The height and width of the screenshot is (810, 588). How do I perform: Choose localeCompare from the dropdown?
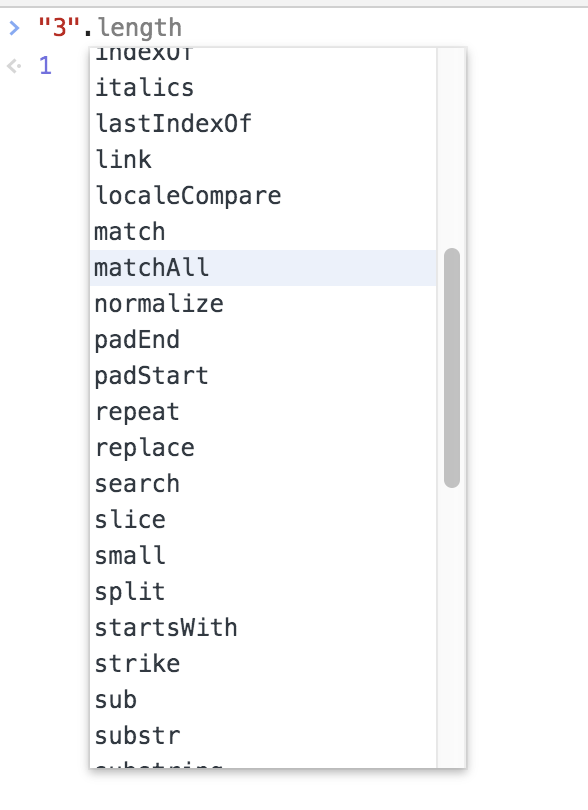coord(263,196)
